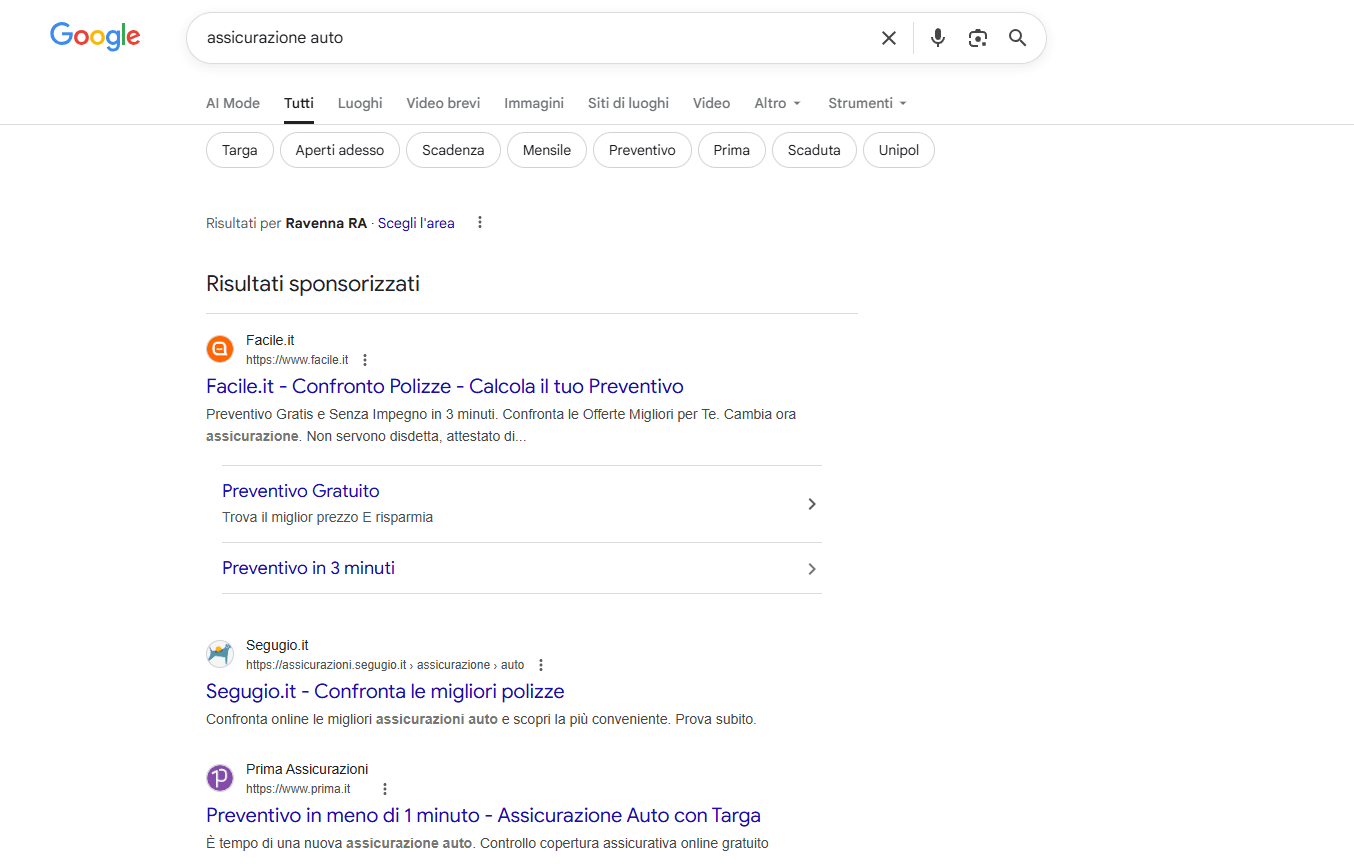
Task: Open the Preventivo Gratuito sitelink
Action: click(x=301, y=491)
